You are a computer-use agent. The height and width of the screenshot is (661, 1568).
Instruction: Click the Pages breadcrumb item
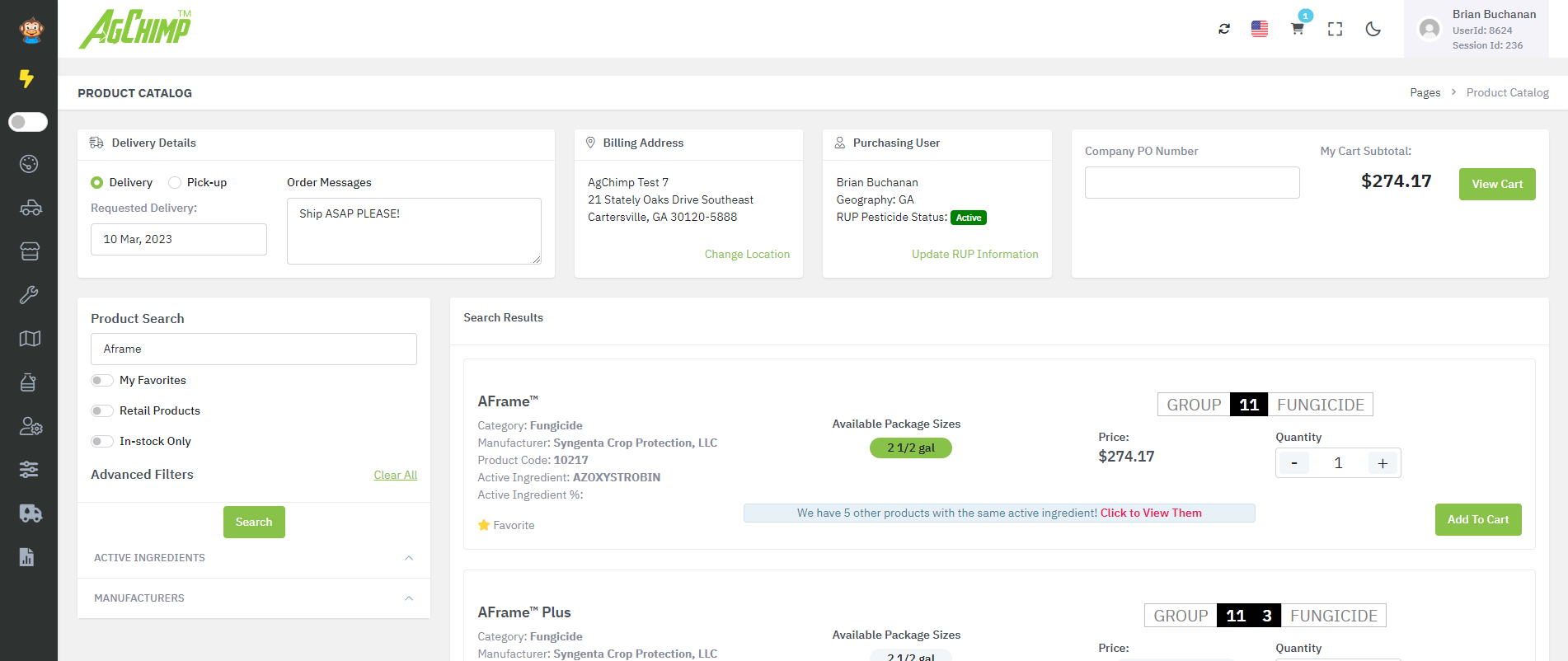click(1425, 92)
